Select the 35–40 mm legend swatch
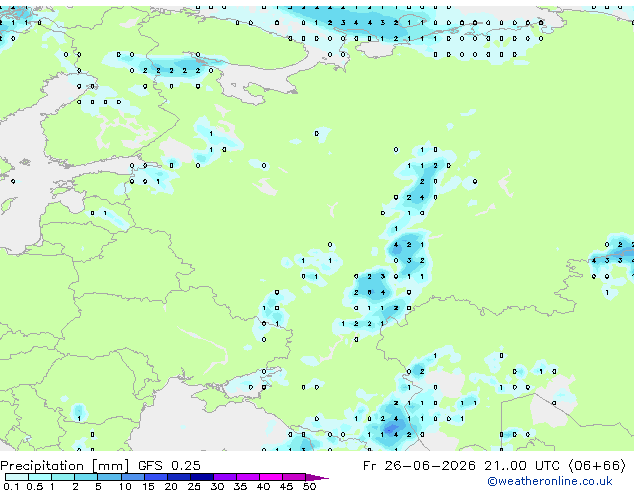This screenshot has width=634, height=490. [248, 477]
